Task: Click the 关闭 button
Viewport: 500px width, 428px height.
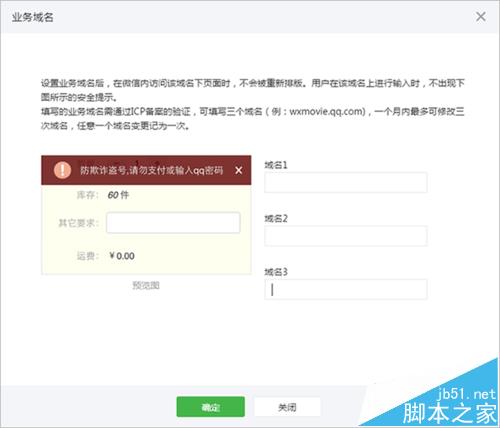Action: (287, 407)
